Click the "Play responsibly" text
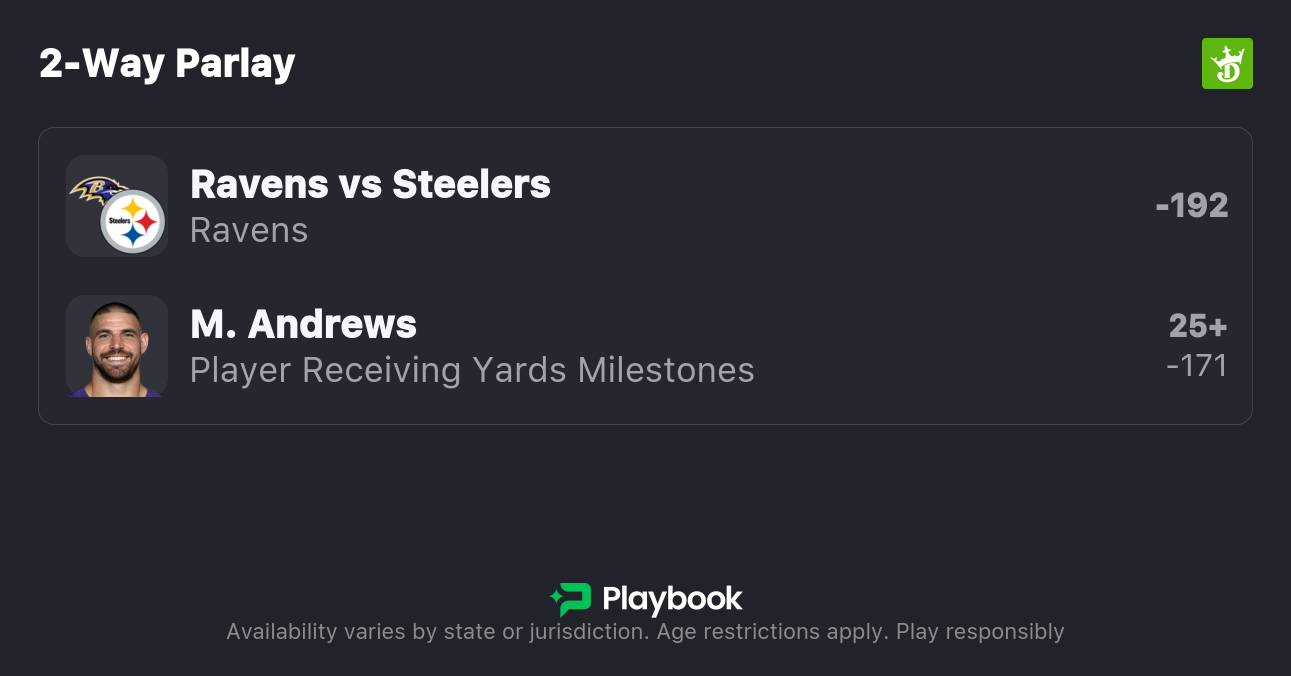1291x676 pixels. (980, 632)
